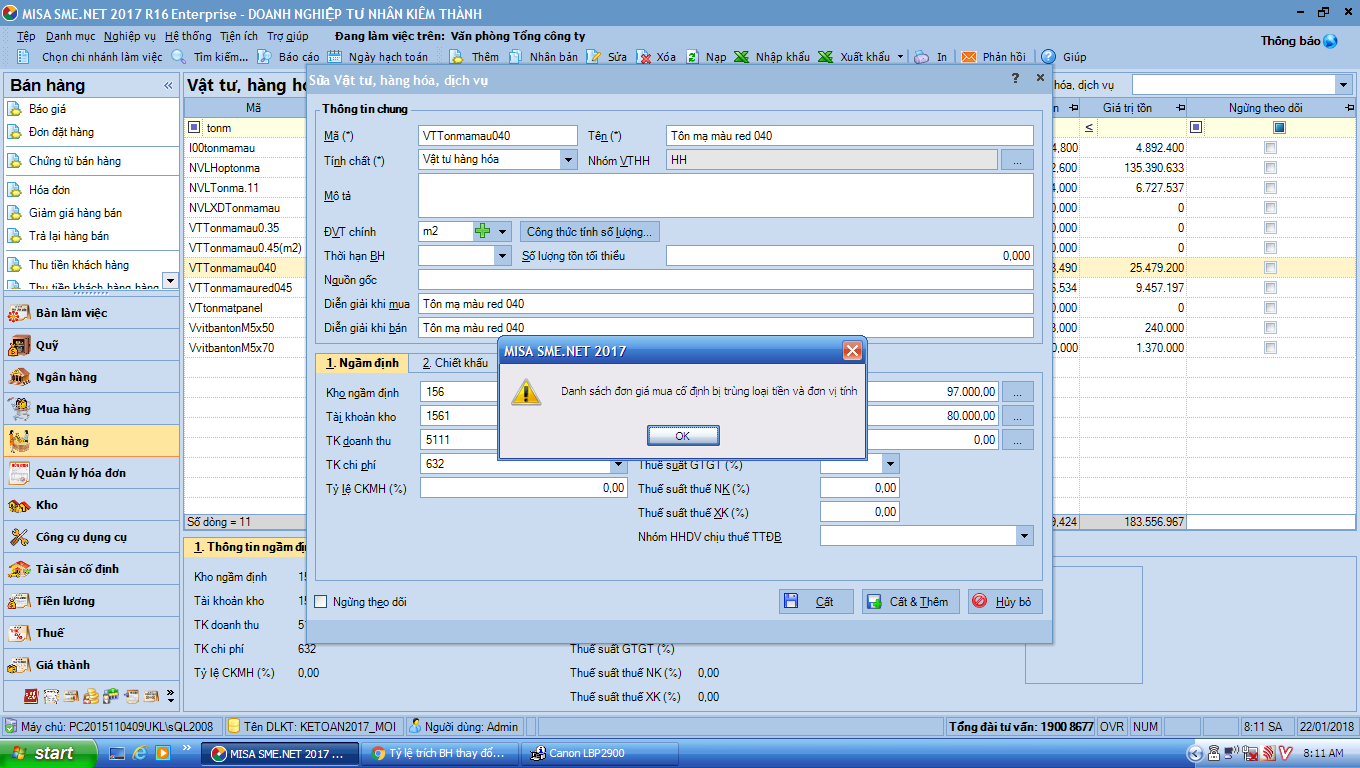This screenshot has height=768, width=1360.
Task: Toggle Ngừng theo dõi checkbox for NVLHoptonma row
Action: 1270,168
